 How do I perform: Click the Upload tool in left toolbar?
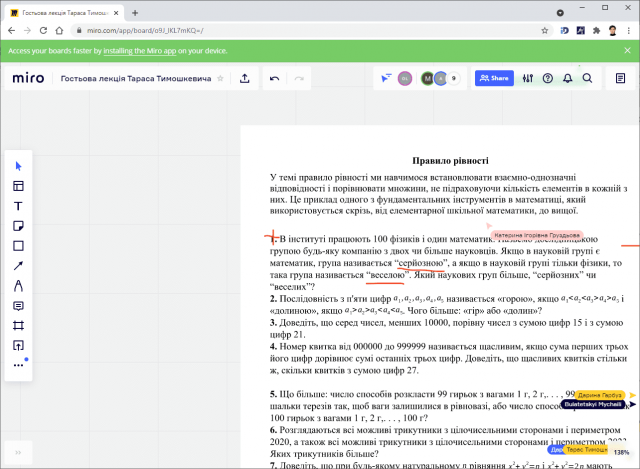click(18, 345)
